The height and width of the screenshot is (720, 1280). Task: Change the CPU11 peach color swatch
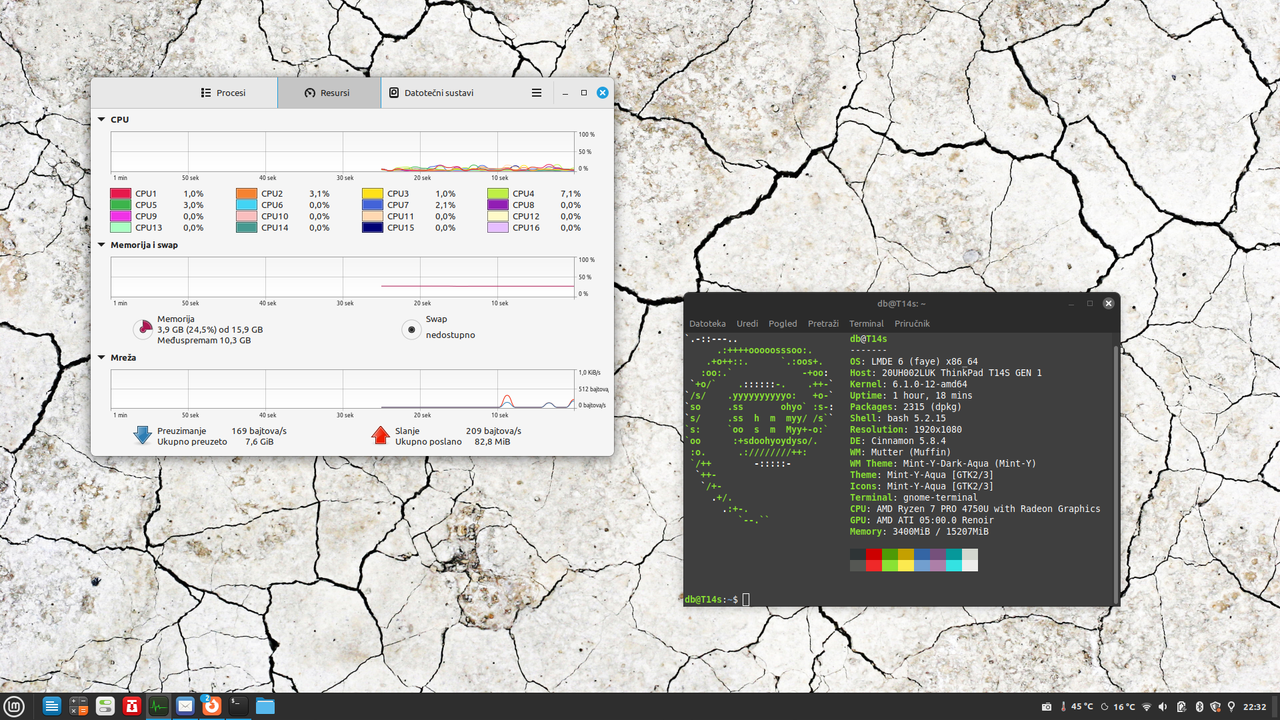(x=372, y=216)
